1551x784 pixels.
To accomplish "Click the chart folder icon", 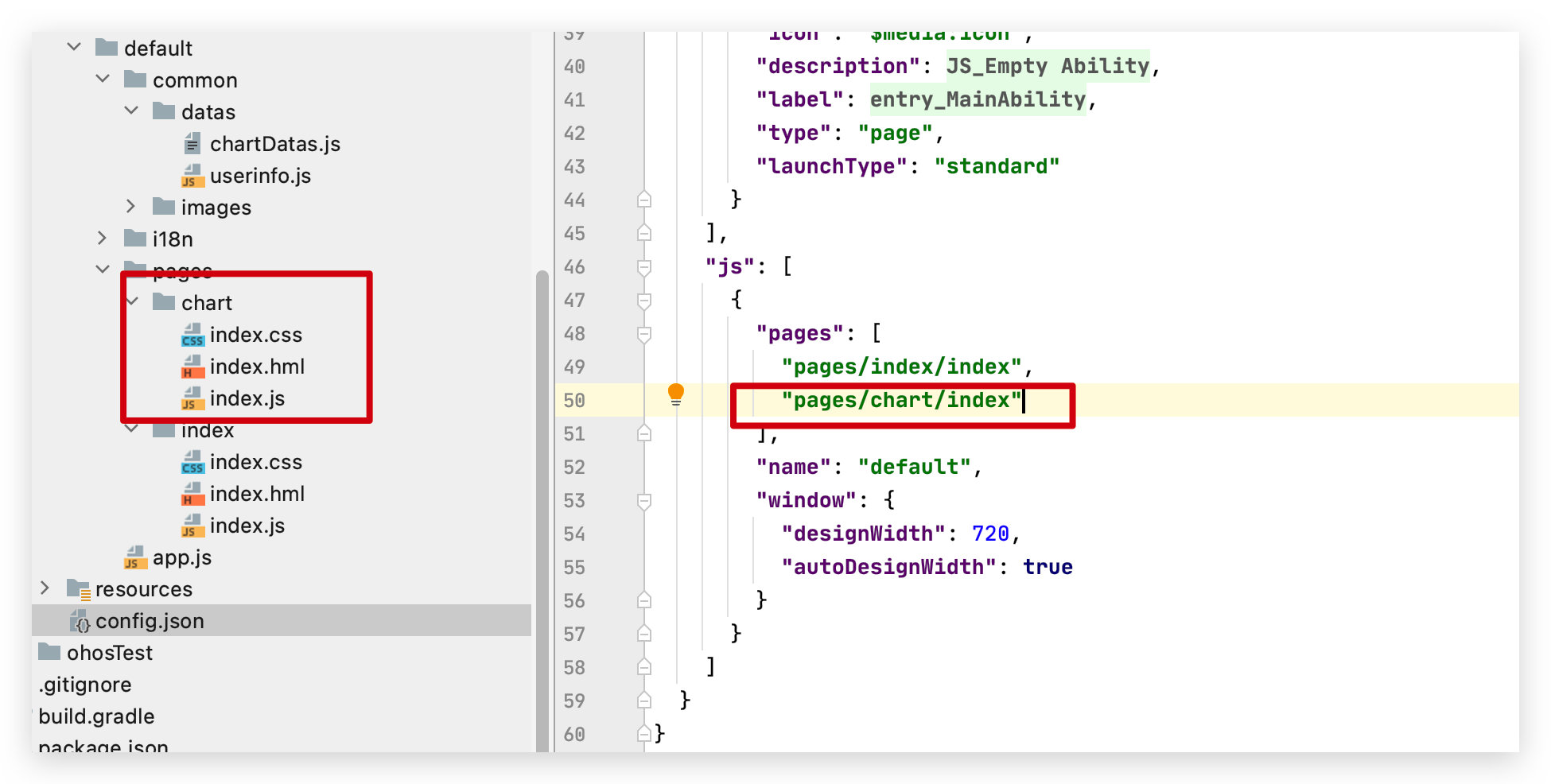I will point(164,301).
